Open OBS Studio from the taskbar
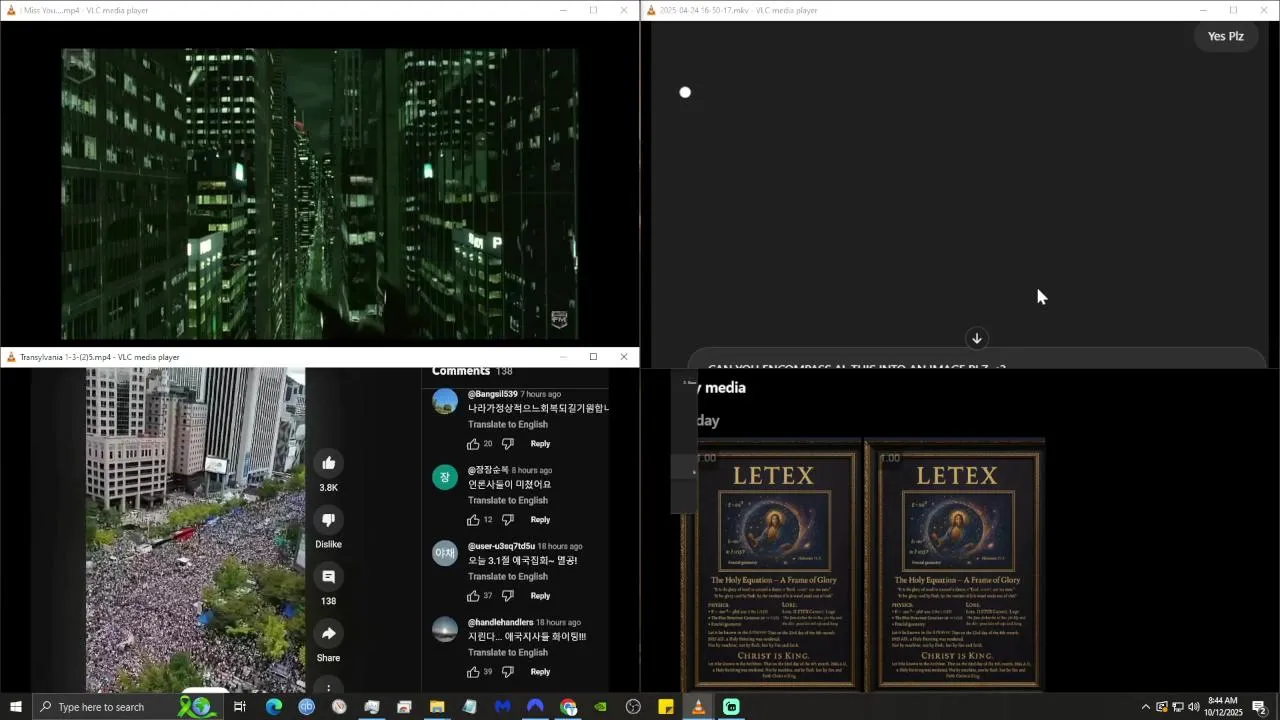1280x720 pixels. click(633, 707)
